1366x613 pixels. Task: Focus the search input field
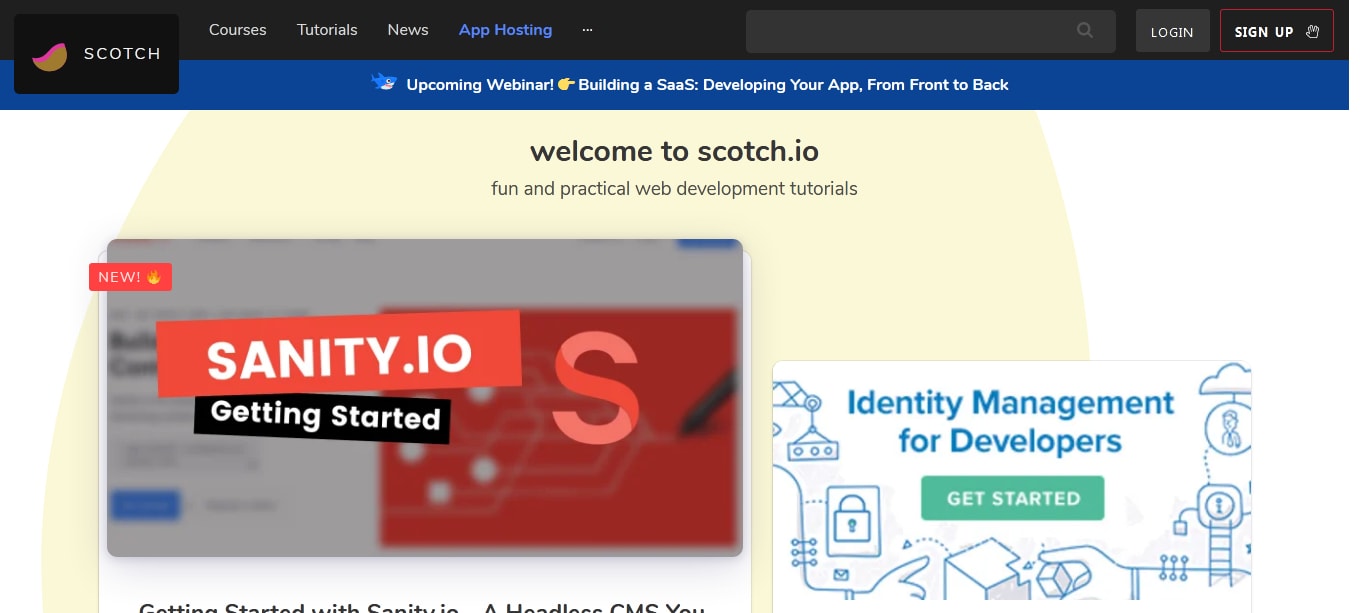click(930, 31)
